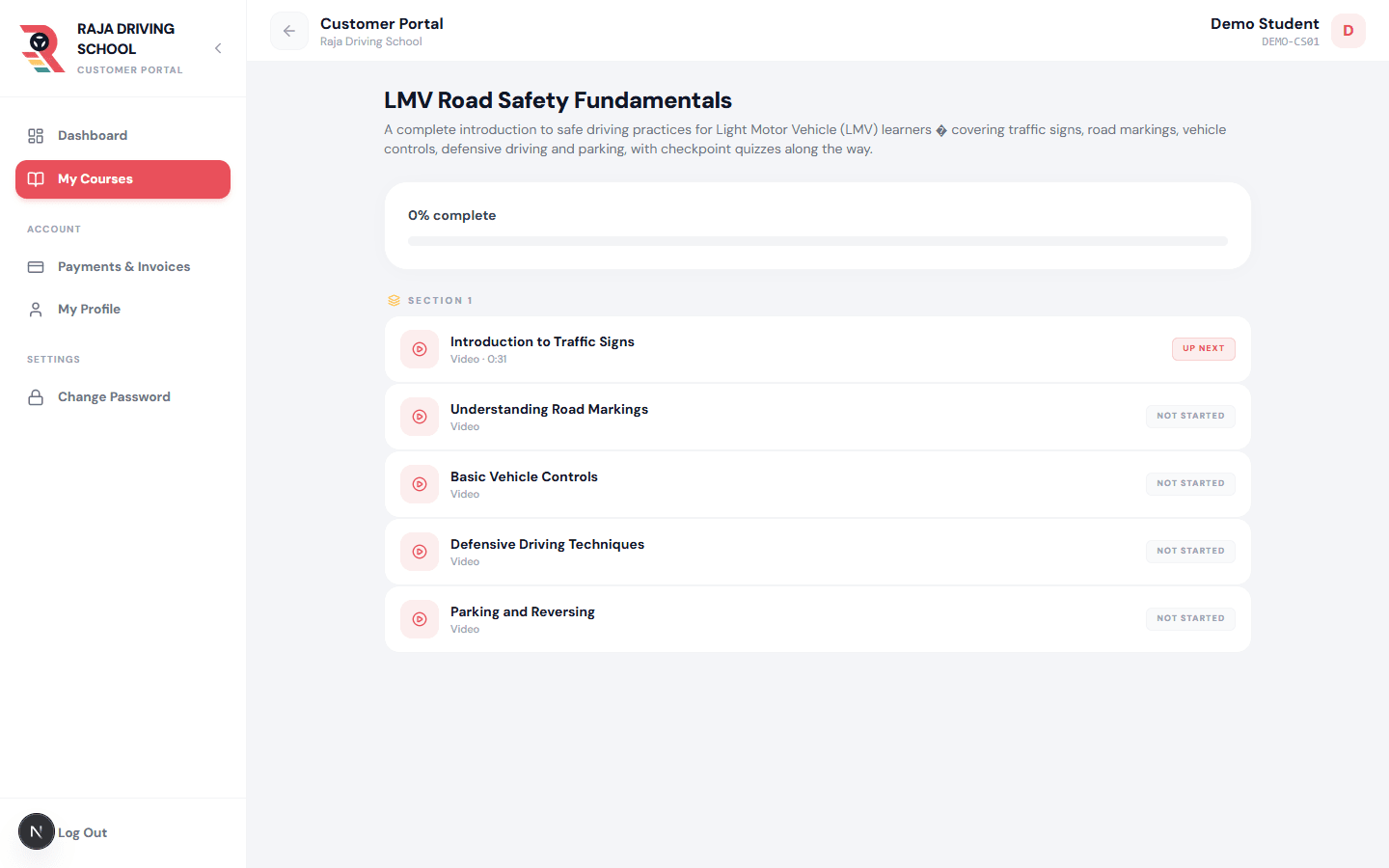Select My Courses menu item

pyautogui.click(x=123, y=179)
